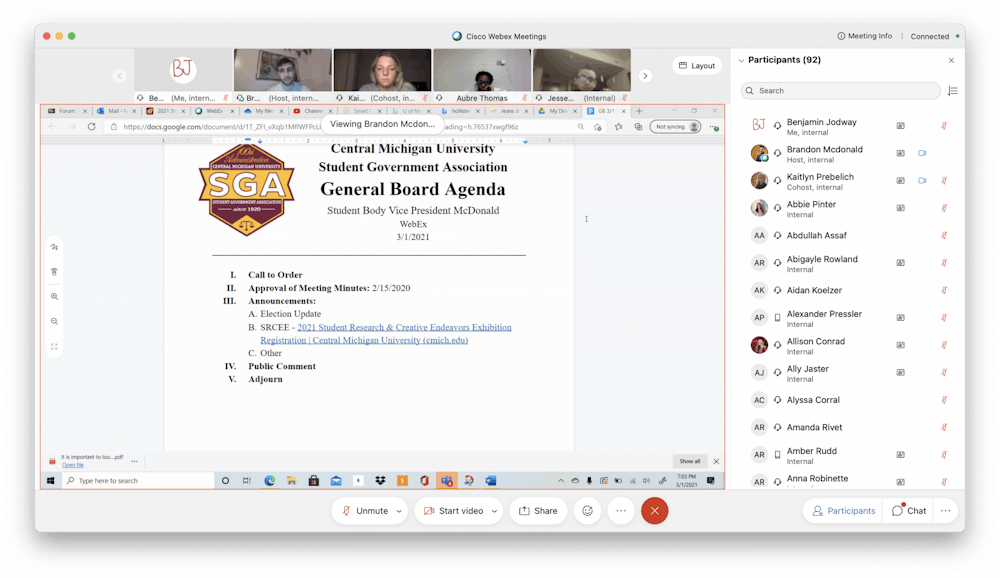
Task: Click zoom out magnifier on shared content
Action: pos(54,322)
